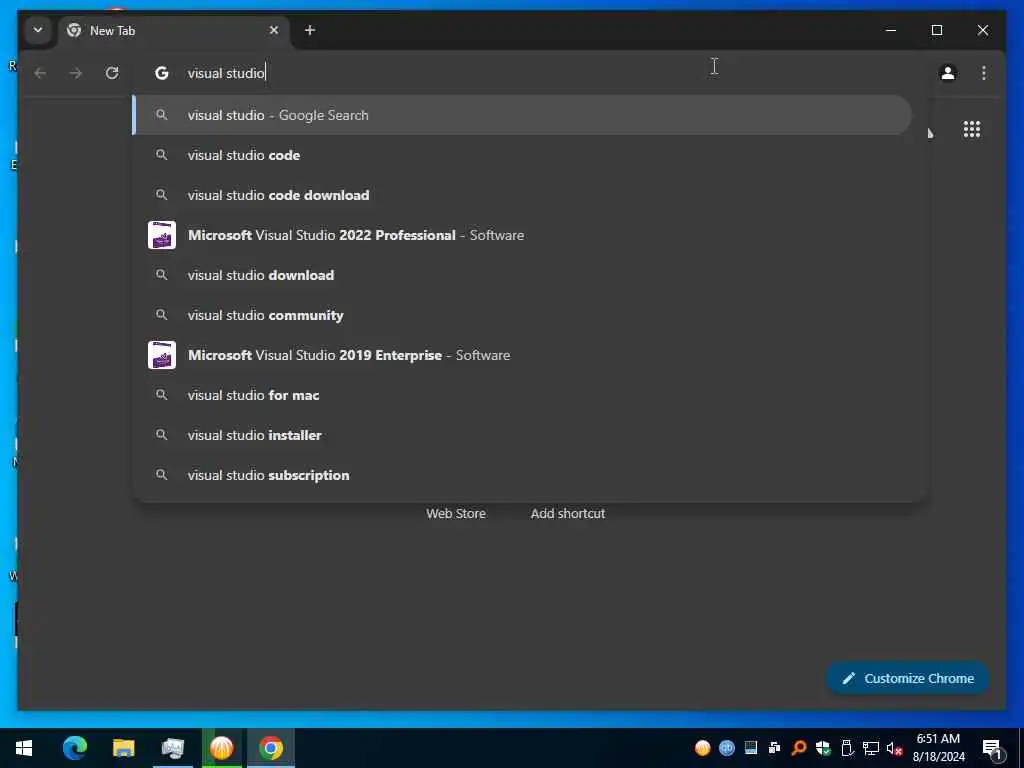This screenshot has height=768, width=1024.
Task: Click Visual Studio 2019 Enterprise product thumbnail
Action: coord(162,355)
